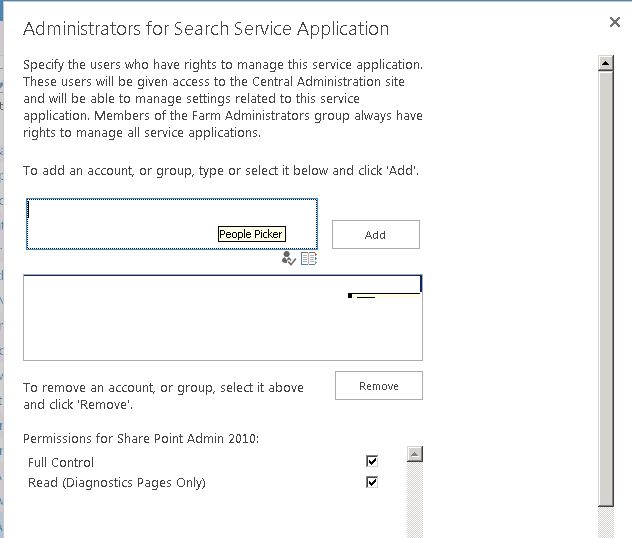Click the "Permissions for Share Point Admin 2010" heading
The height and width of the screenshot is (538, 632).
[x=141, y=439]
